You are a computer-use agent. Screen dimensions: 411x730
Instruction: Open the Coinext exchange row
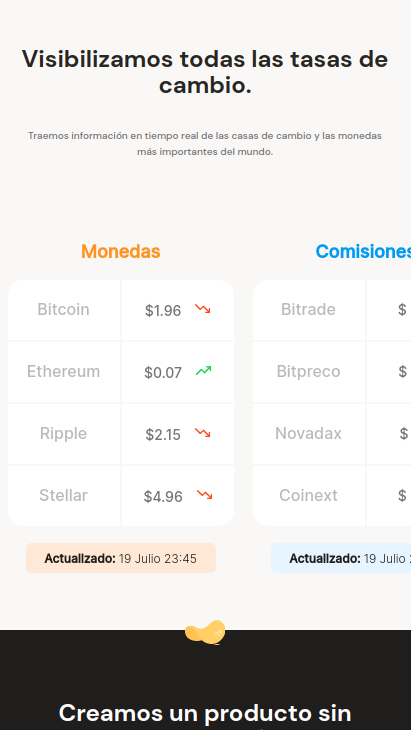click(x=332, y=495)
